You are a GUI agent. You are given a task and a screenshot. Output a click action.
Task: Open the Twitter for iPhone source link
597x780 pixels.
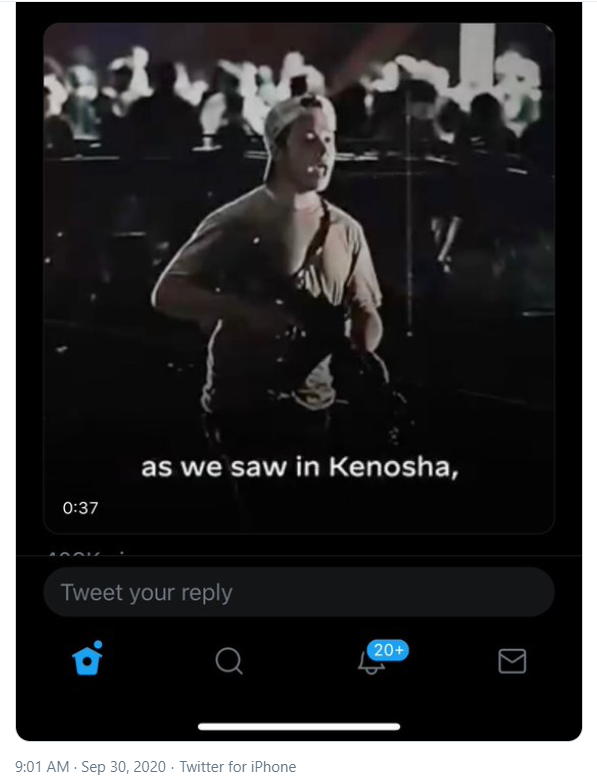pos(238,767)
